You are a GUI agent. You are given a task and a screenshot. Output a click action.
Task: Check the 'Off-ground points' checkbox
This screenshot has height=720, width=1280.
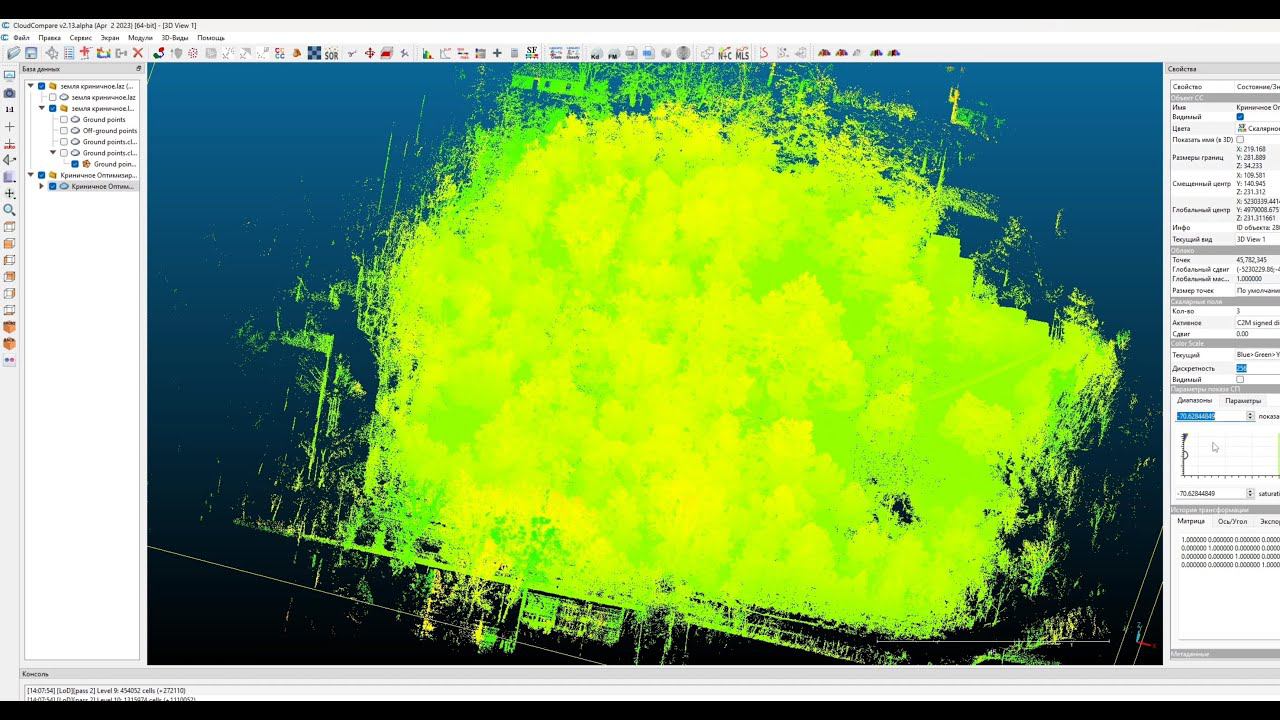64,130
